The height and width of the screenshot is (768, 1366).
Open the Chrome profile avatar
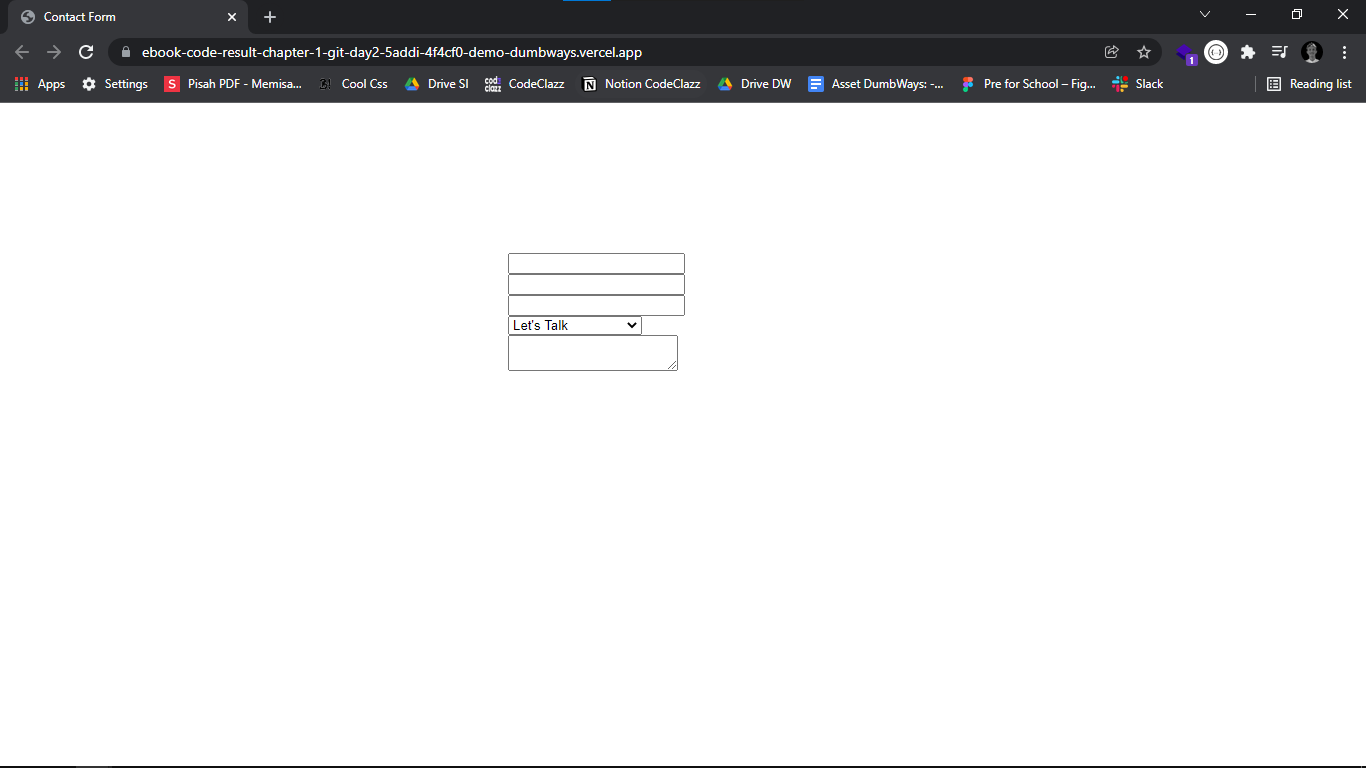[1312, 52]
